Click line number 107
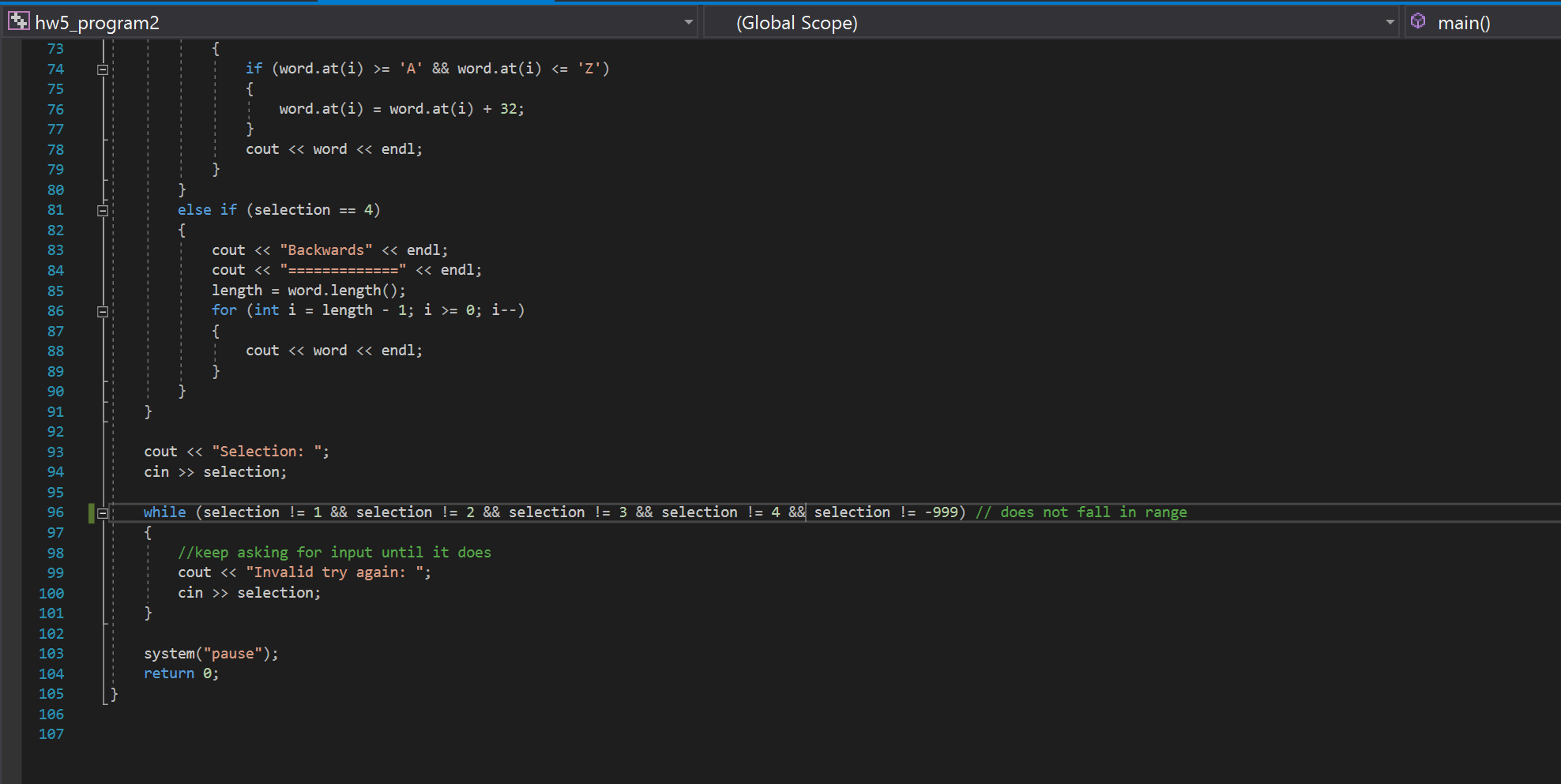1561x784 pixels. click(x=51, y=734)
